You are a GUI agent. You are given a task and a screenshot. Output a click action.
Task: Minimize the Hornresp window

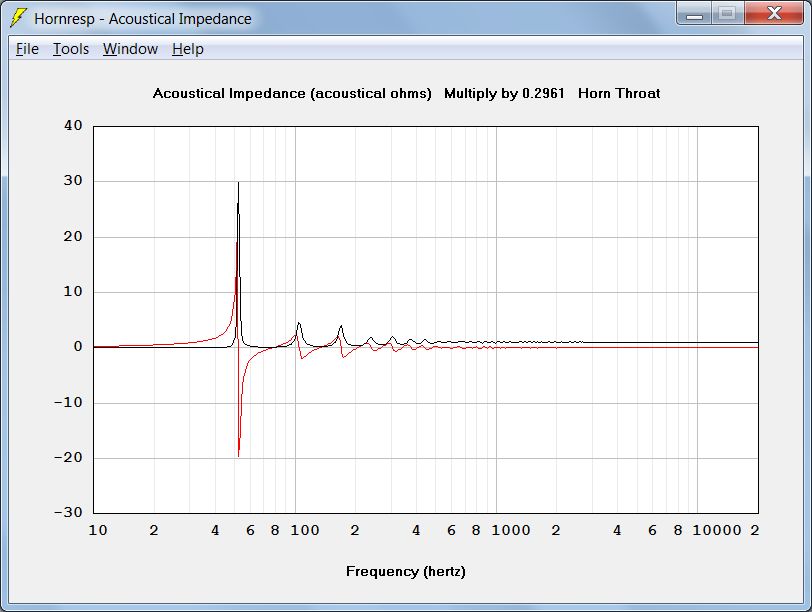tap(694, 14)
